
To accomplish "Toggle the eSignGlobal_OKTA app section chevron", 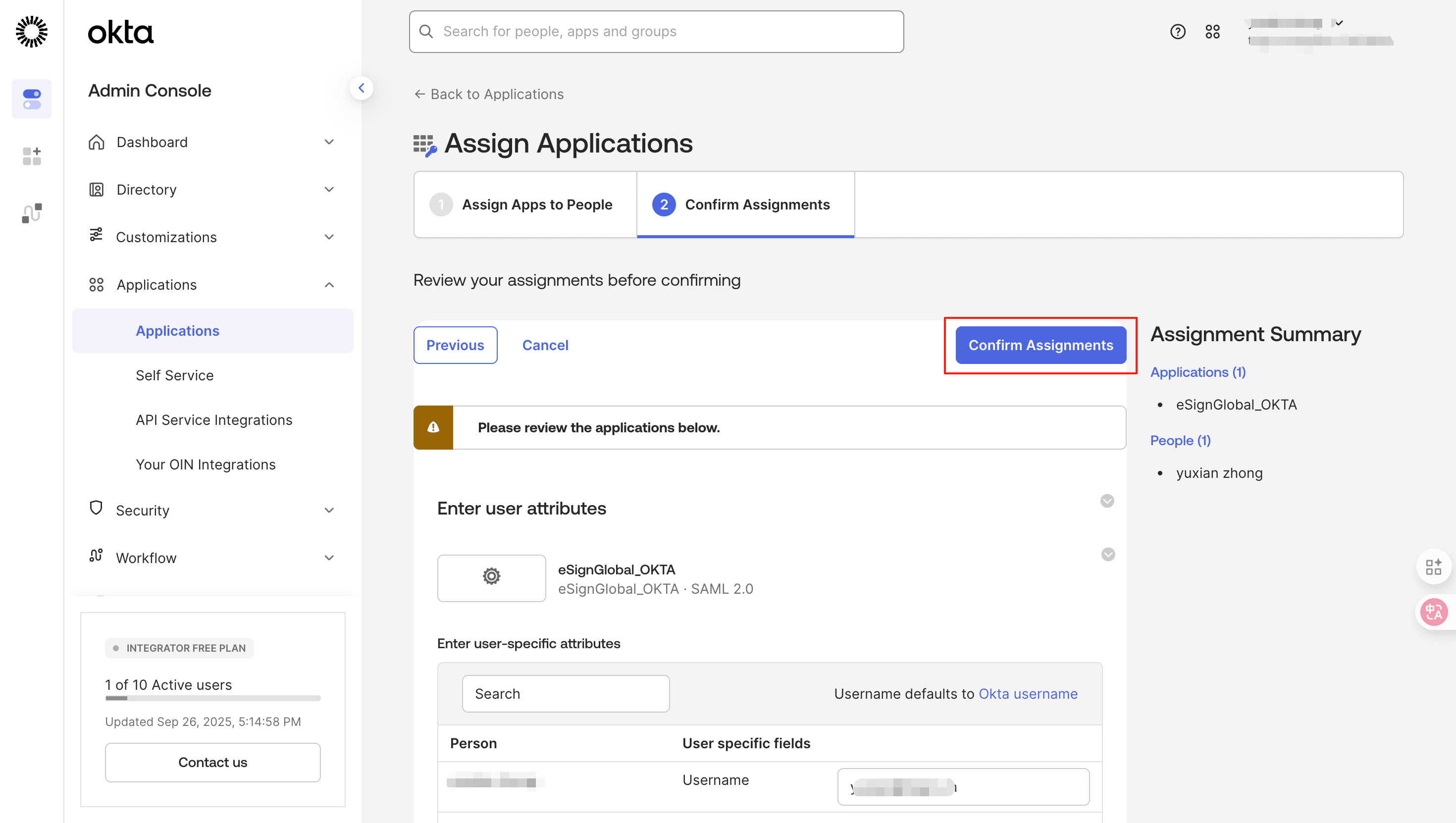I will coord(1108,554).
